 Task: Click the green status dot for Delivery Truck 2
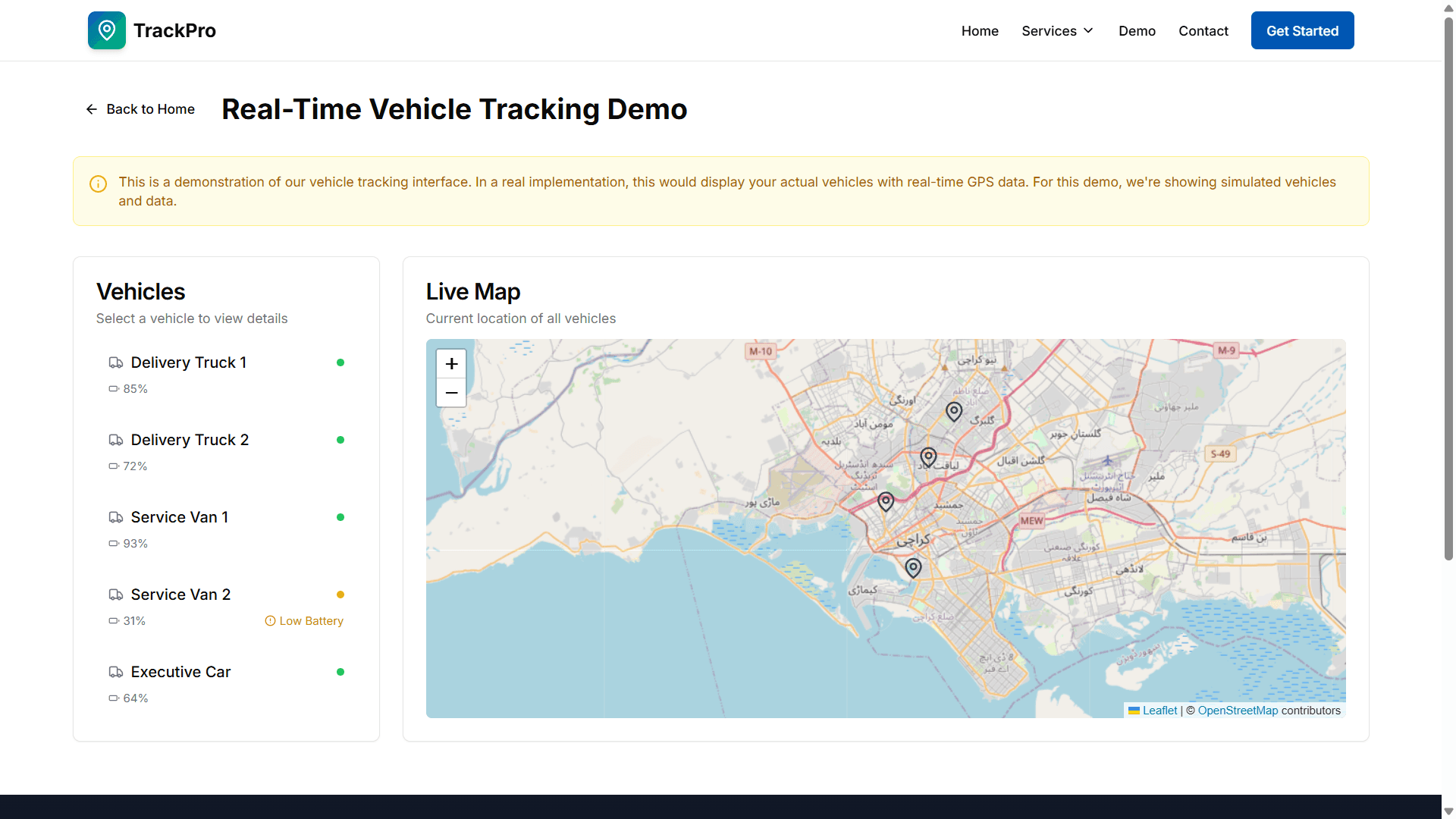click(340, 440)
